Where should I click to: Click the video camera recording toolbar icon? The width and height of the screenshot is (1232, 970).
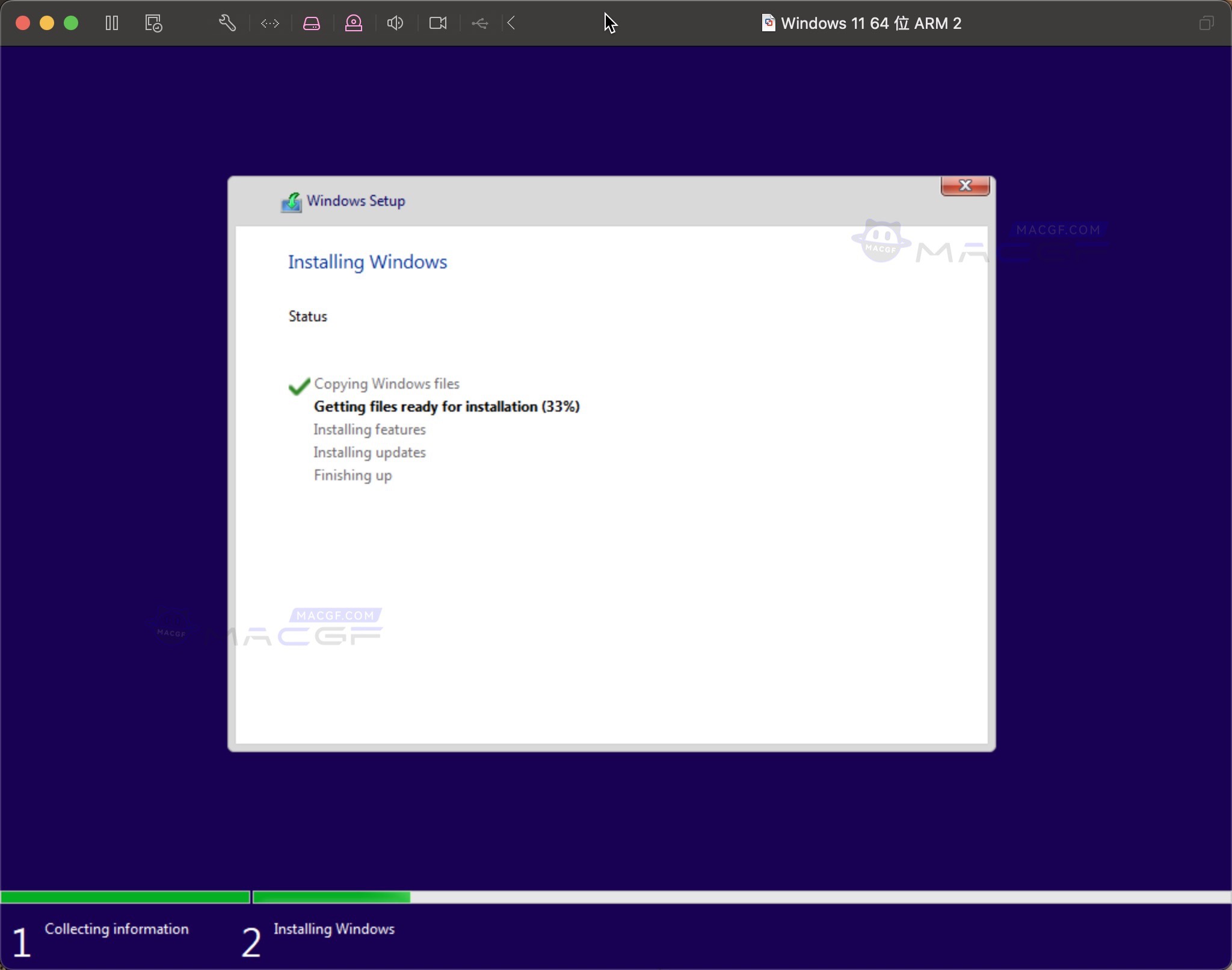pos(437,23)
